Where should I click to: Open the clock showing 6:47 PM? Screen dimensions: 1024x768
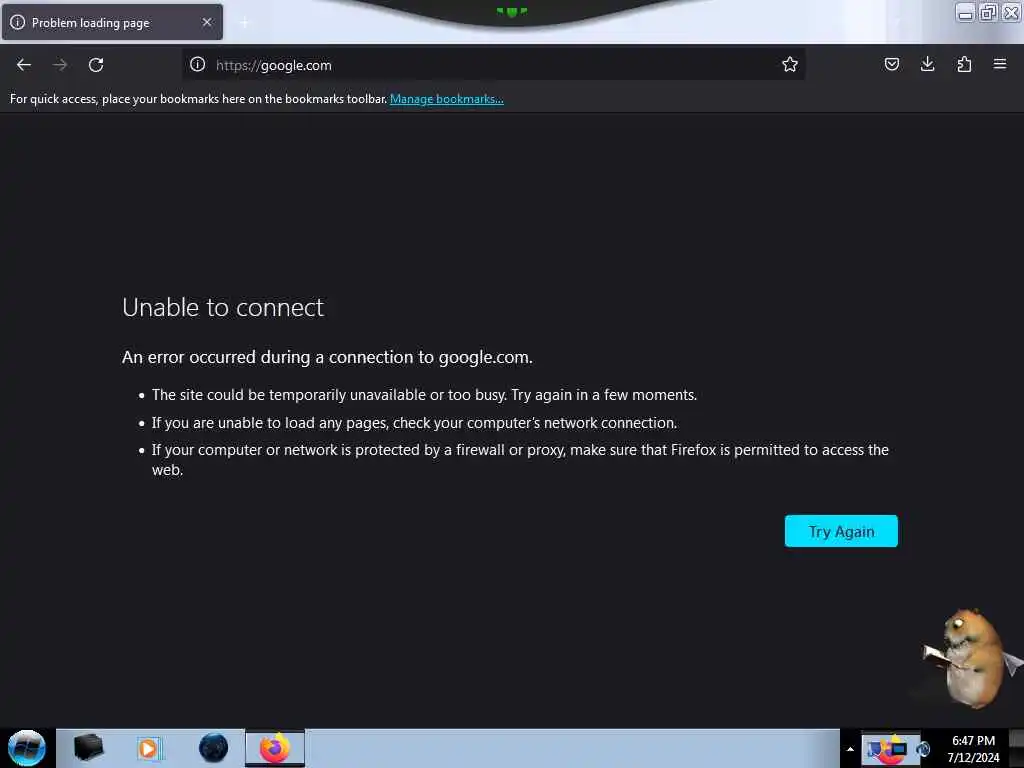coord(973,749)
